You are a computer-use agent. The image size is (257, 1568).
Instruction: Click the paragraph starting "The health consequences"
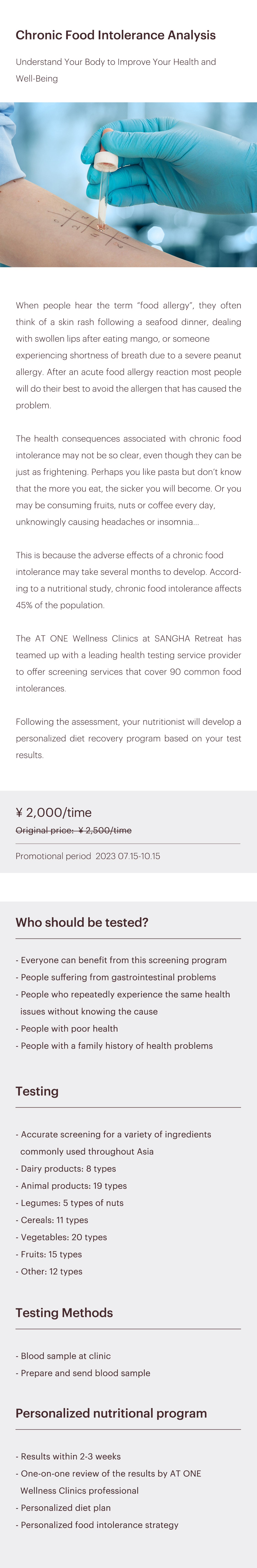[128, 480]
